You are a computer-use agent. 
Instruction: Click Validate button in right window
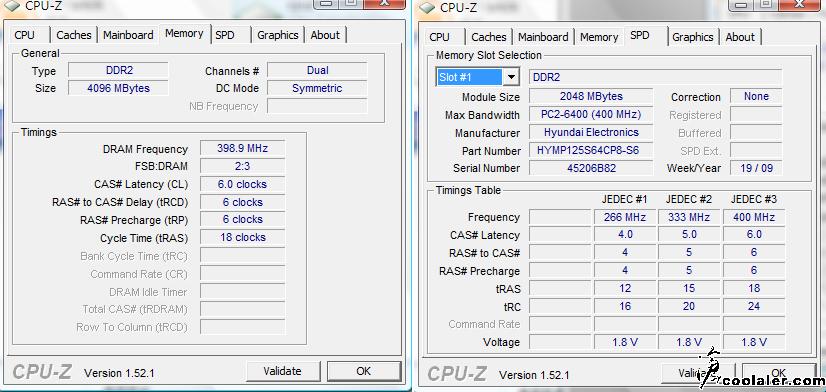pos(698,373)
